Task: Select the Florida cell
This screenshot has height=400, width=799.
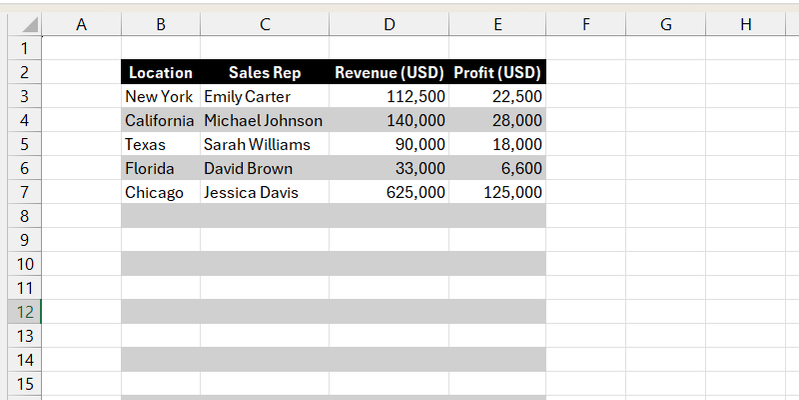Action: pos(161,168)
